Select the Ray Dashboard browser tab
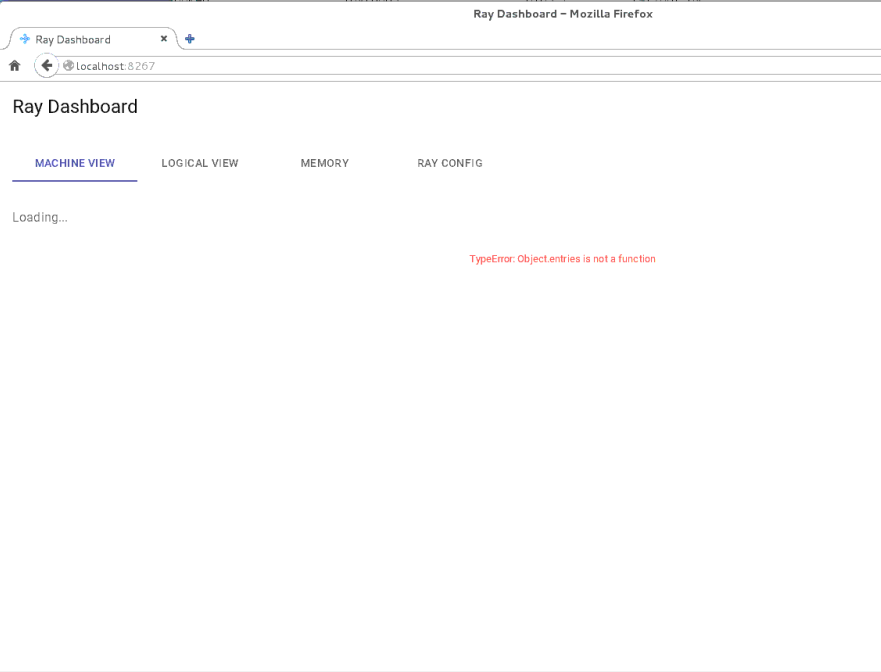The image size is (881, 672). 93,39
